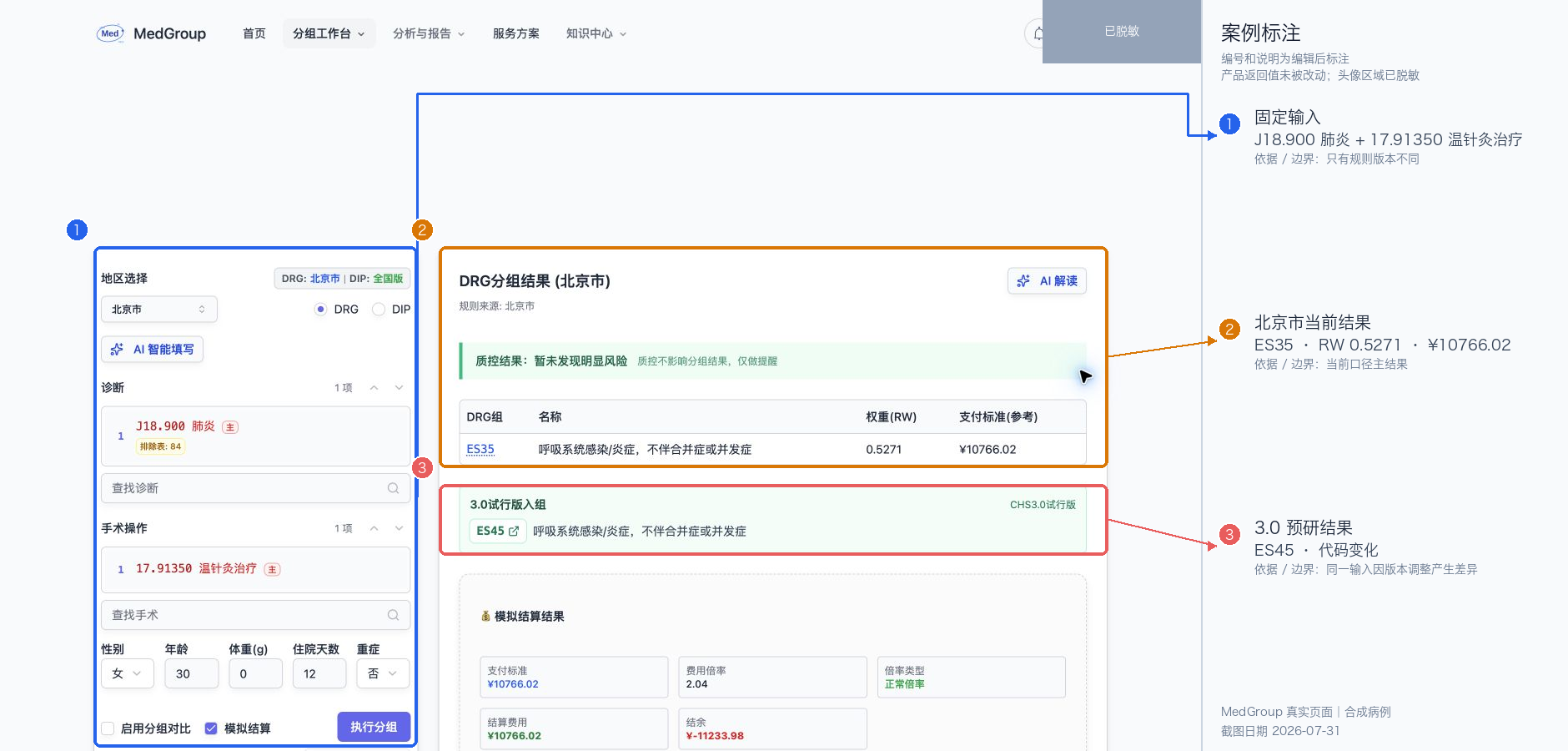Click the AI 解读 button
This screenshot has height=751, width=1568.
tap(1047, 281)
